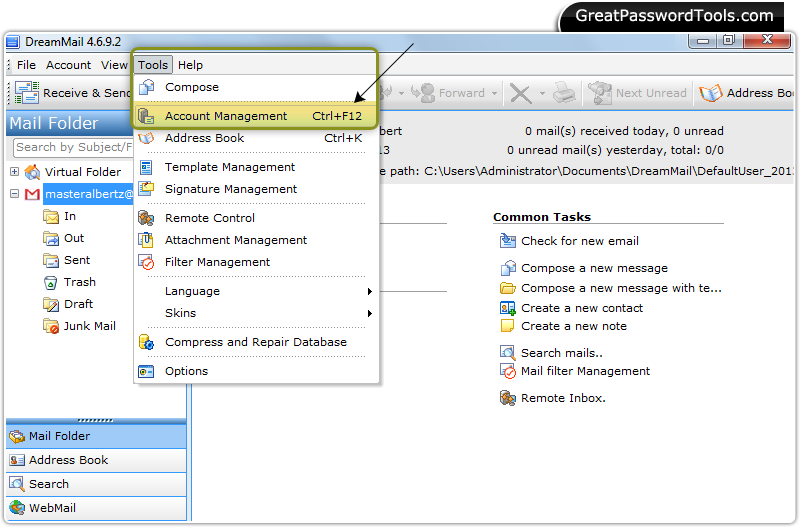Open the In folder

pos(70,216)
